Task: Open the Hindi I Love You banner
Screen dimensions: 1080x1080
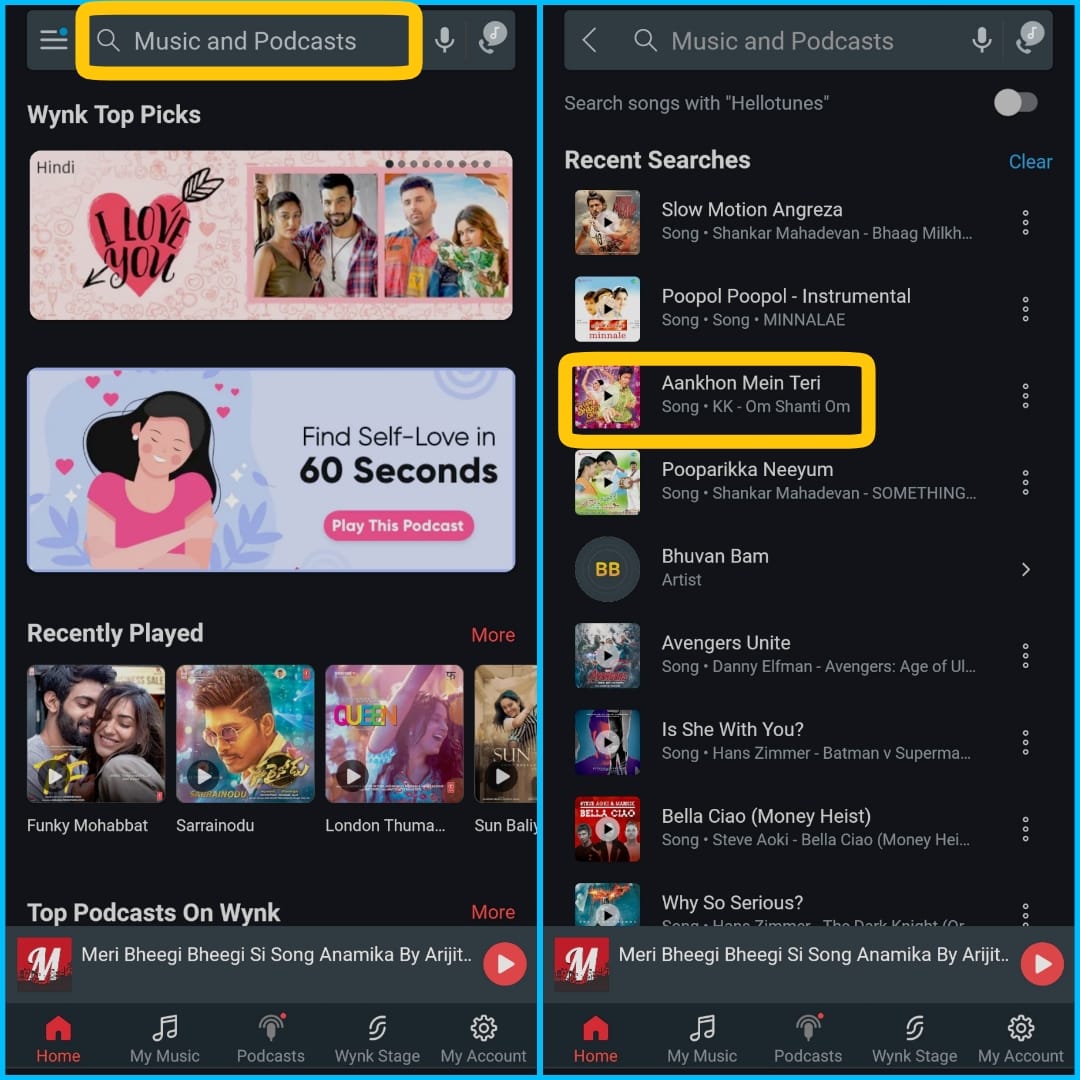Action: point(271,235)
